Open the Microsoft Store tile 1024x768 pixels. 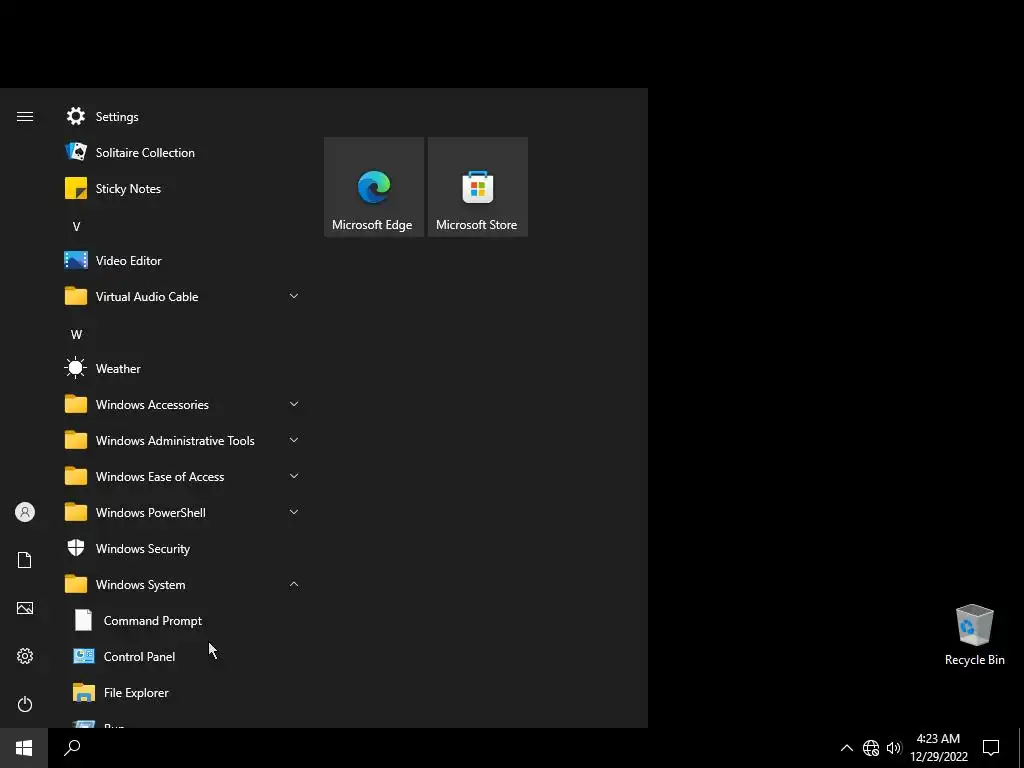coord(477,187)
